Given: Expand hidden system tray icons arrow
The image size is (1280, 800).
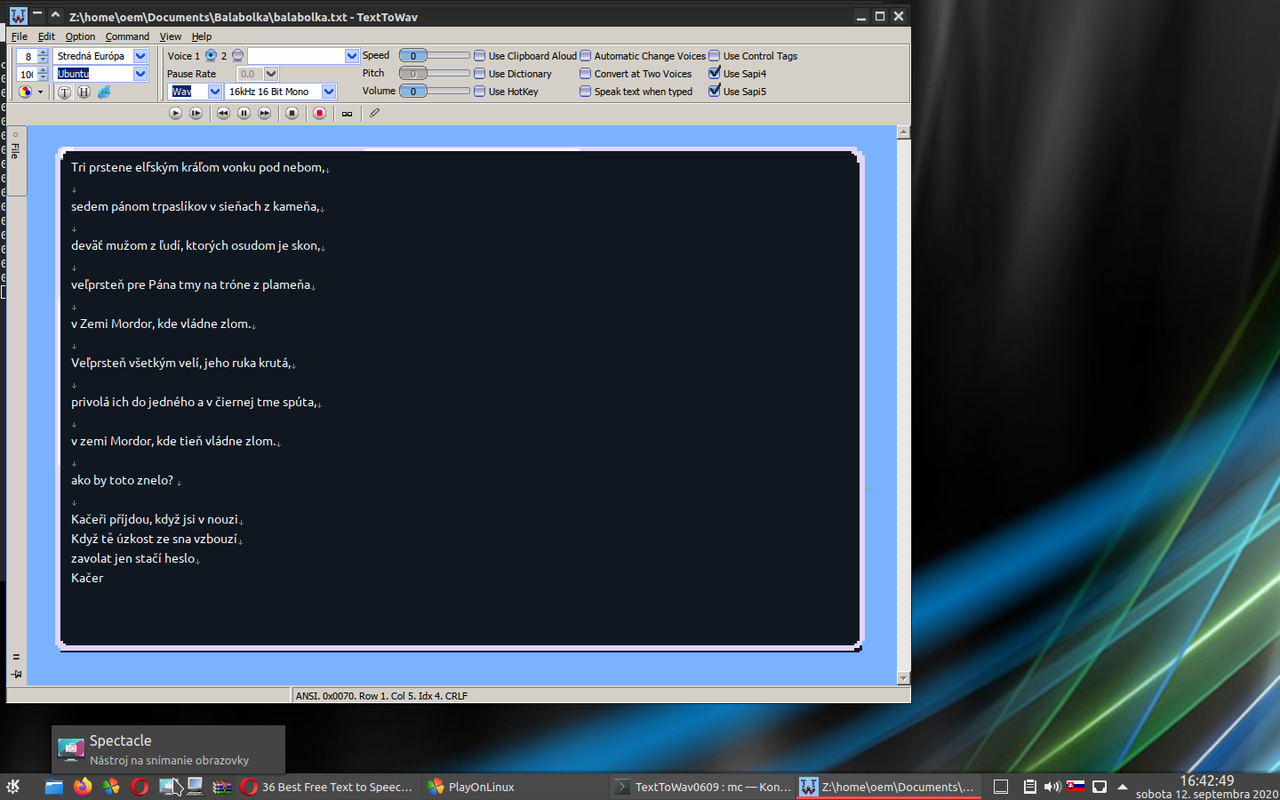Looking at the screenshot, I should coord(1122,786).
